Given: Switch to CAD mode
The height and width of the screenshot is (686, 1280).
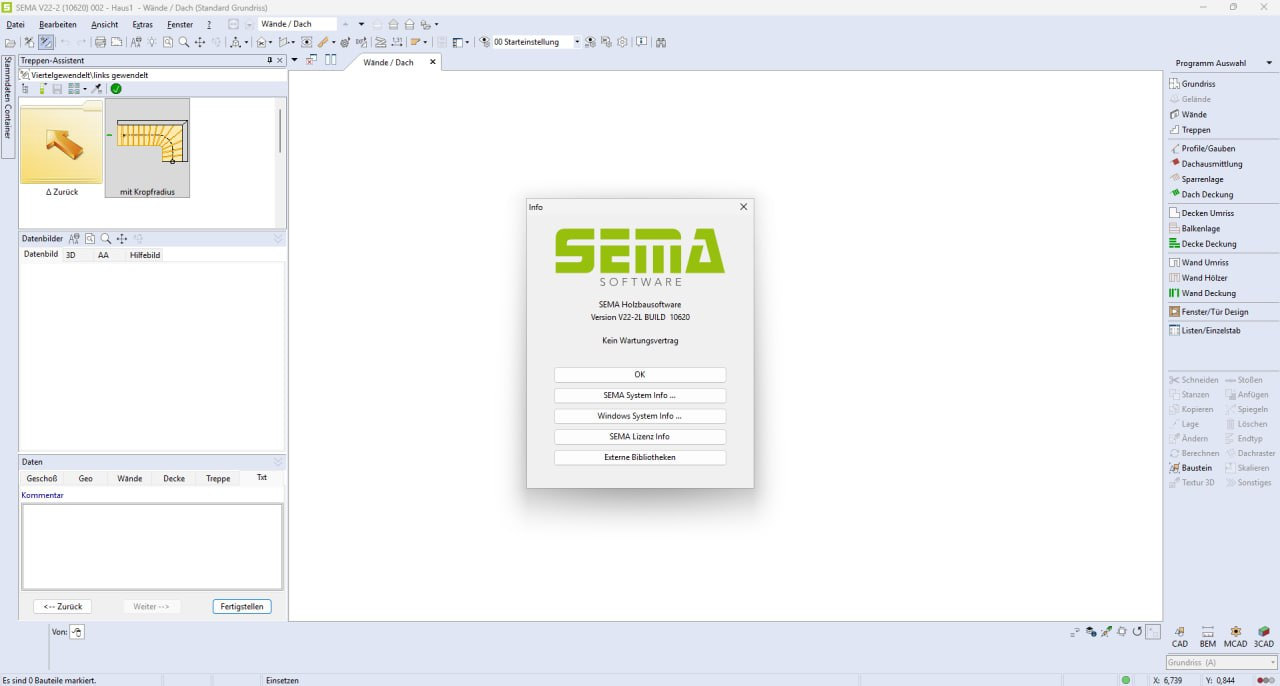Looking at the screenshot, I should pos(1180,637).
